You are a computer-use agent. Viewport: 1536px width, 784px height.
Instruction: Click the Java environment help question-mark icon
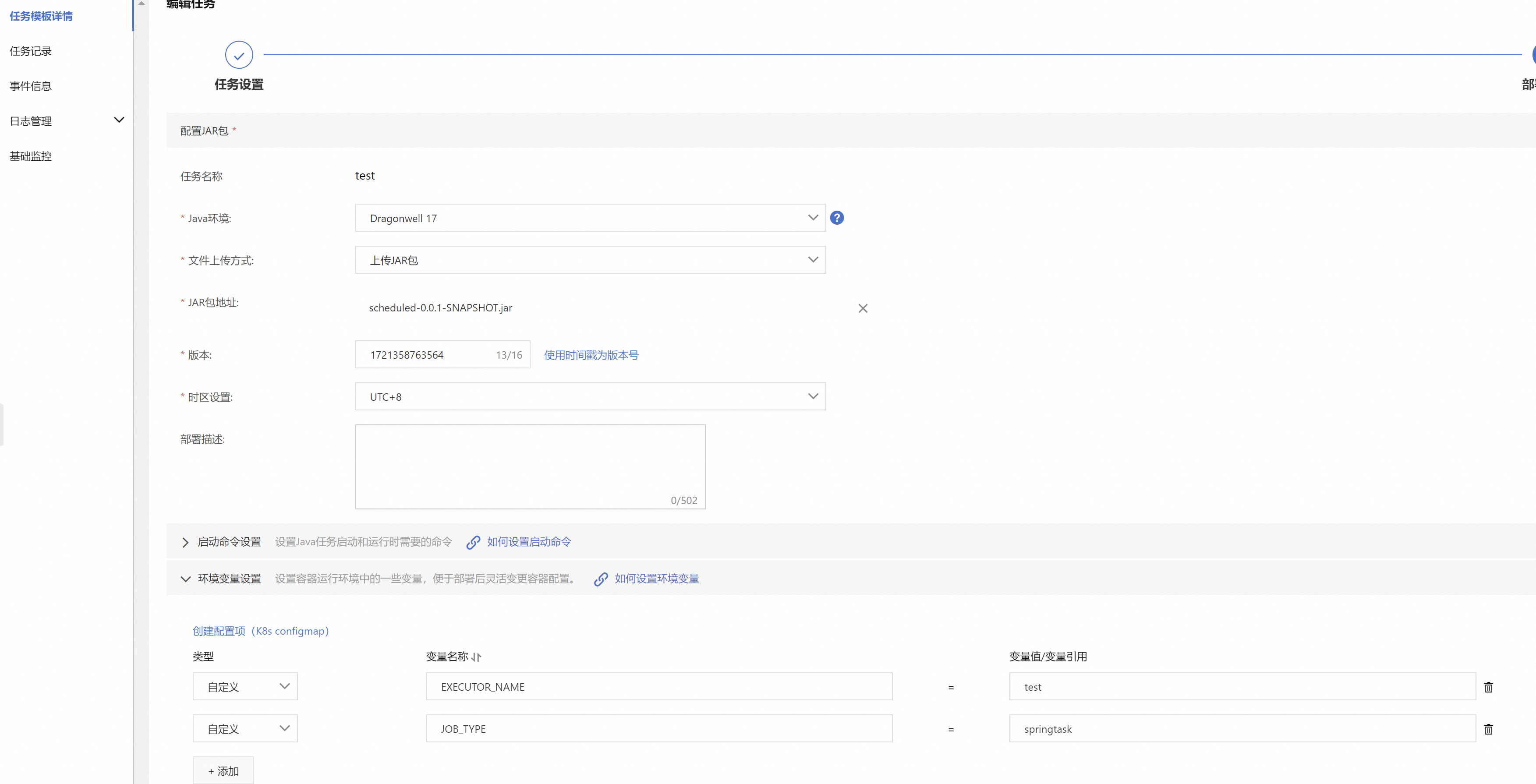pos(837,218)
